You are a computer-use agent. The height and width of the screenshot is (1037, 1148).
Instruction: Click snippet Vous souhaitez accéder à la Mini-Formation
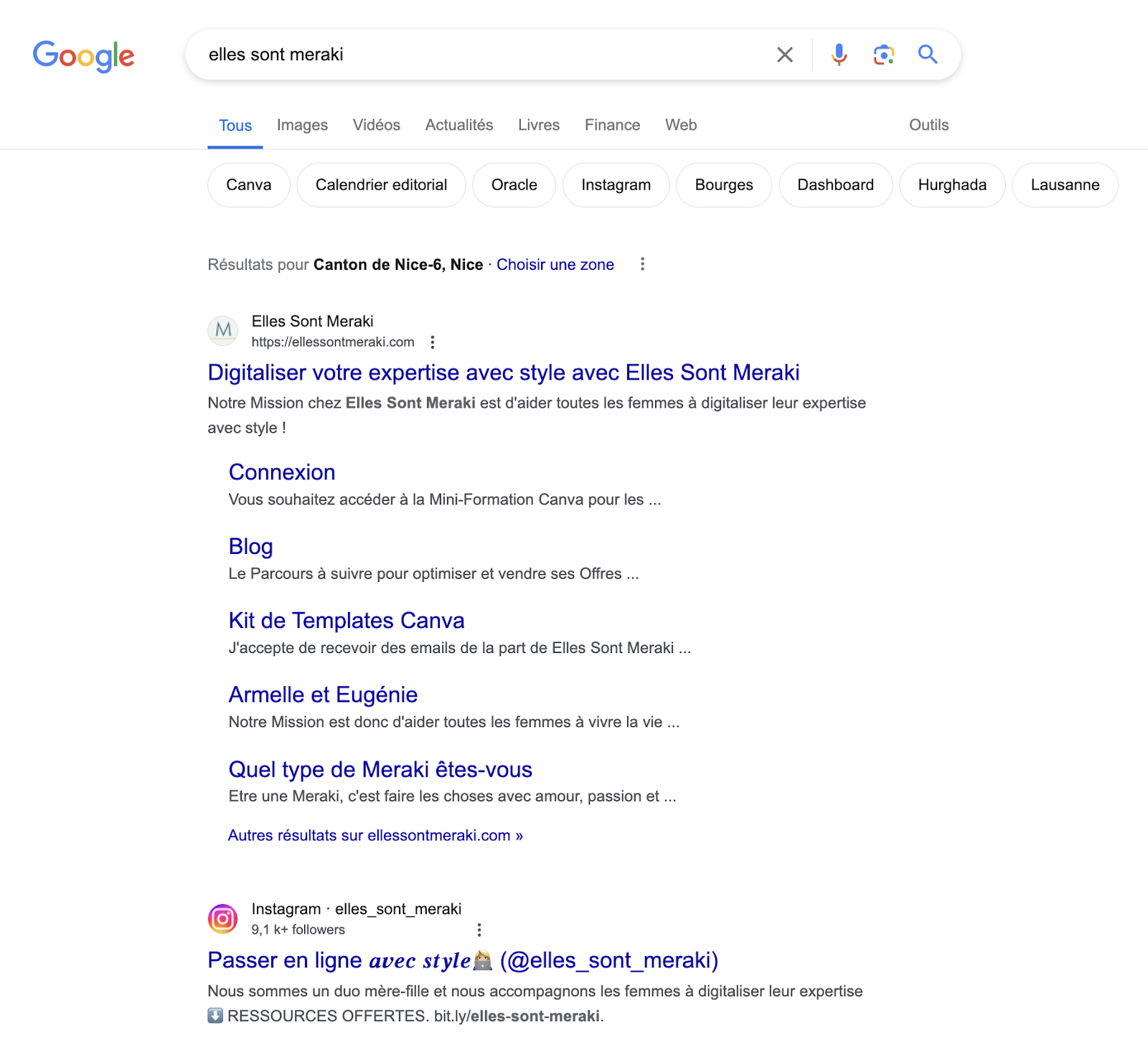tap(445, 499)
